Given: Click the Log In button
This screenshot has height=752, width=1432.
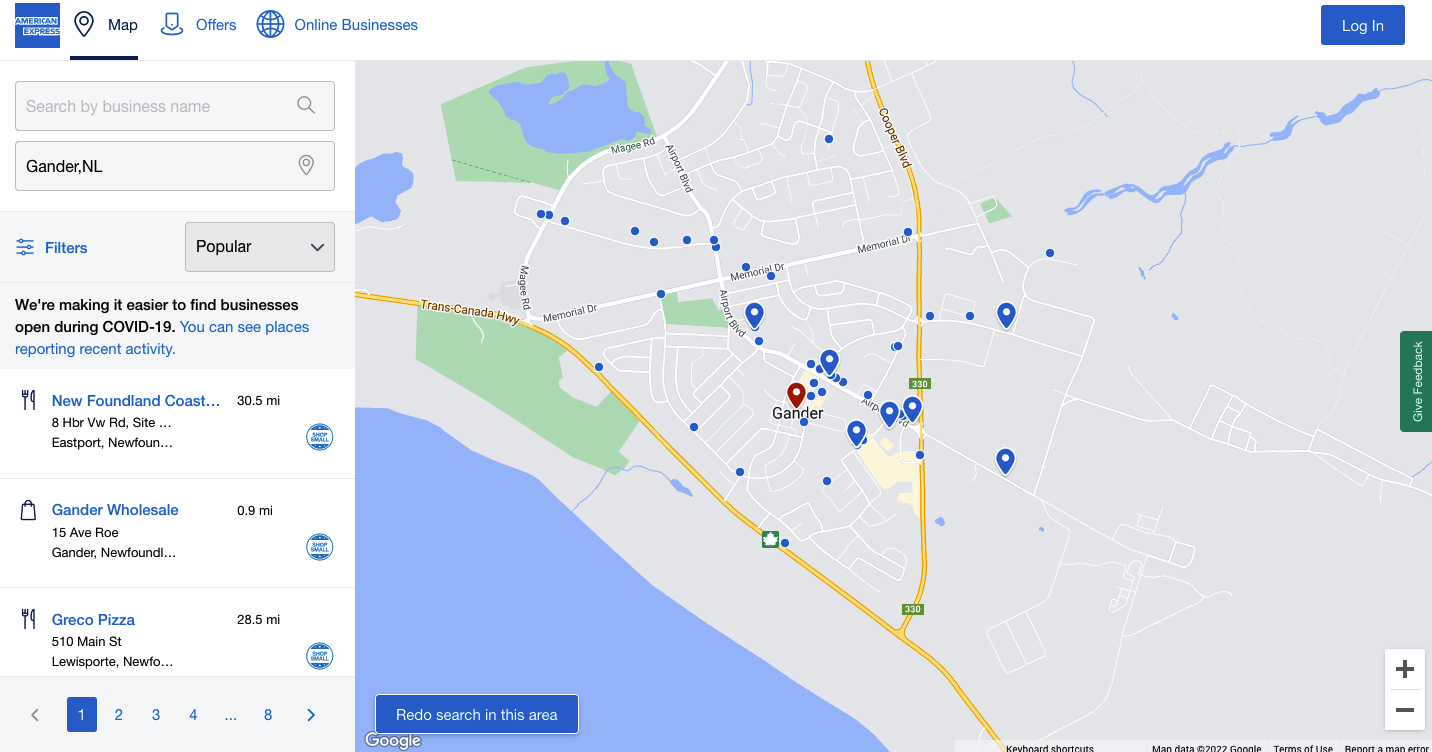Looking at the screenshot, I should point(1363,26).
